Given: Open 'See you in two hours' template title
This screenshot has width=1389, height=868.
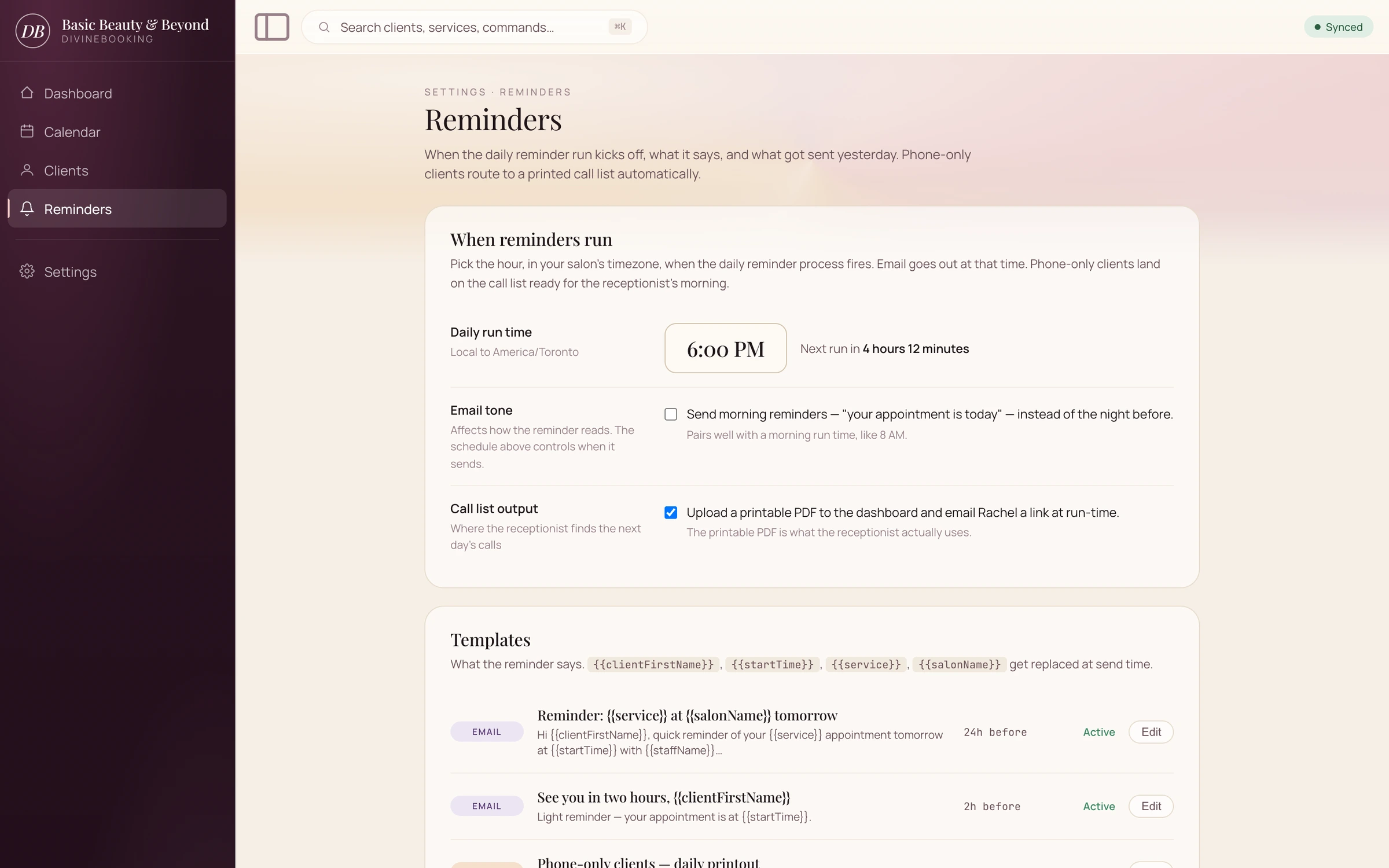Looking at the screenshot, I should tap(663, 797).
